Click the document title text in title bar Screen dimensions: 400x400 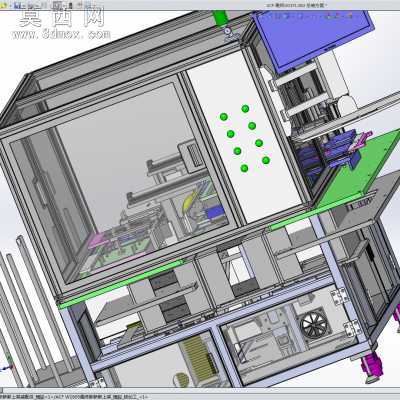coord(296,5)
